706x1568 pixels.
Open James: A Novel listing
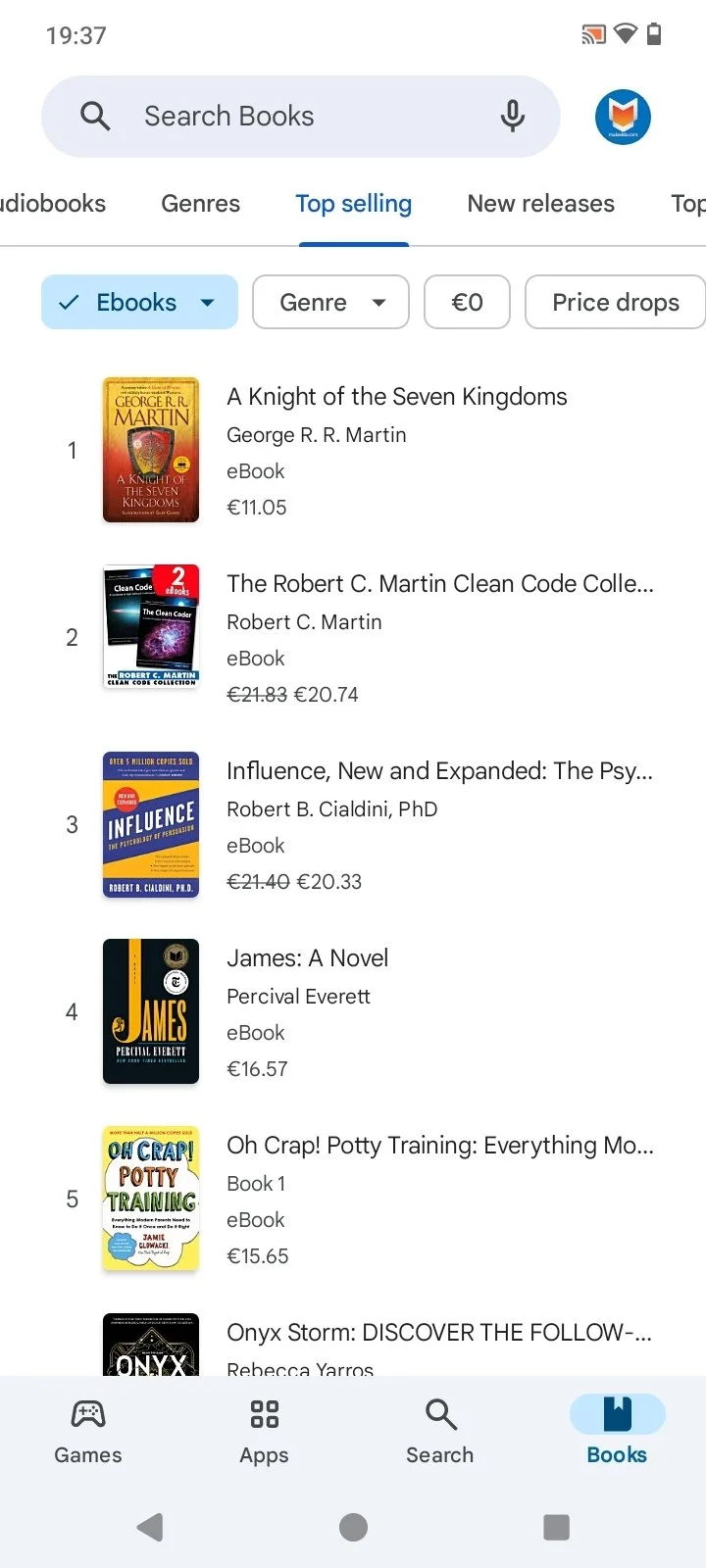click(x=307, y=958)
